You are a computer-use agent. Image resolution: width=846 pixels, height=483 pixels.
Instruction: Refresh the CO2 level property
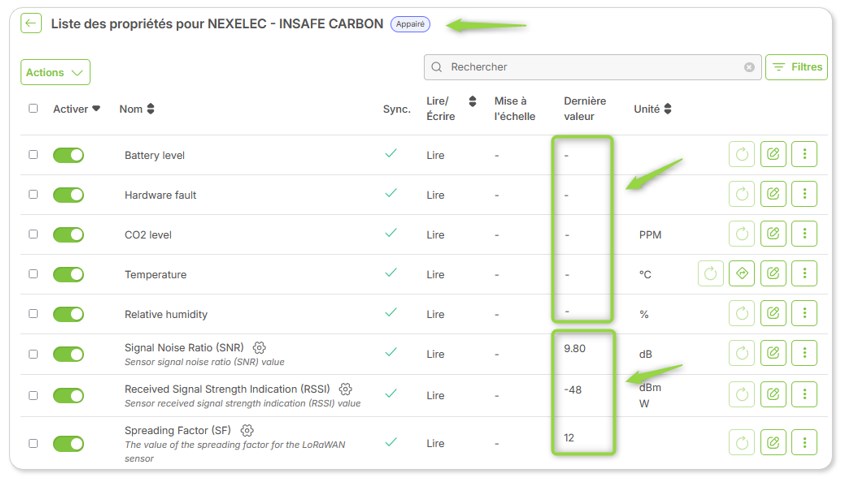742,234
